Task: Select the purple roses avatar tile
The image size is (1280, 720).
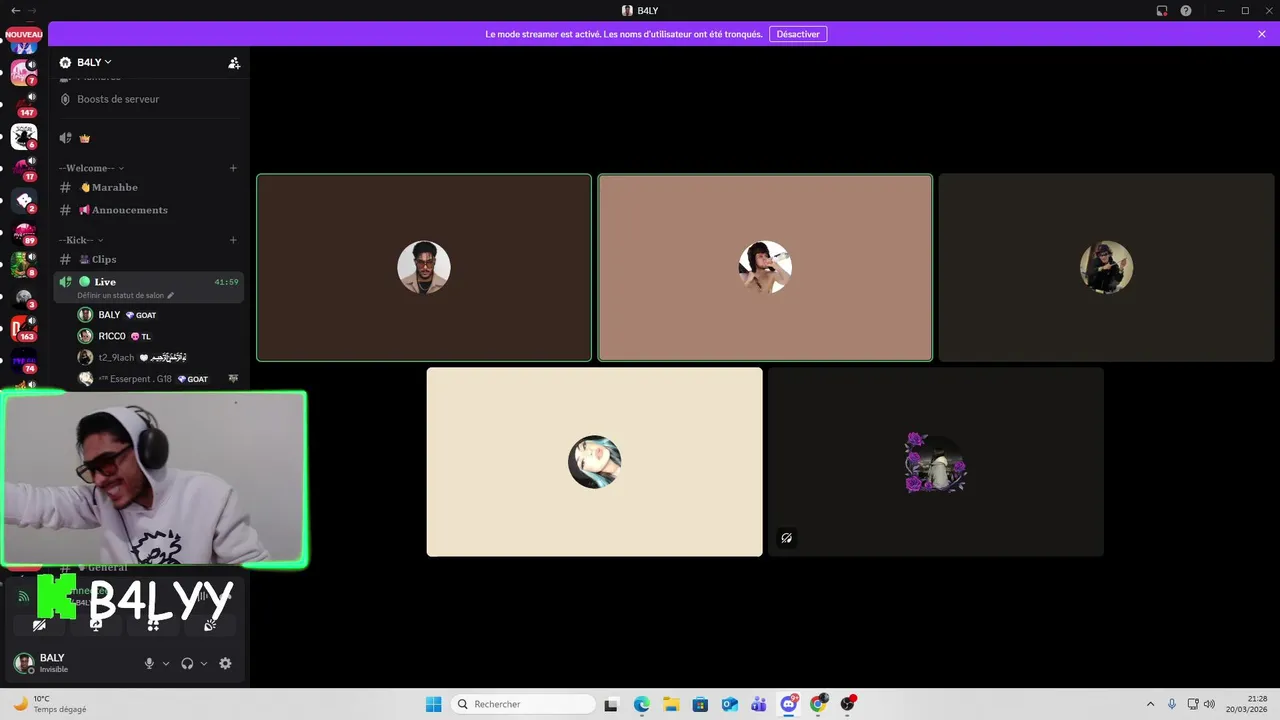Action: click(x=936, y=462)
